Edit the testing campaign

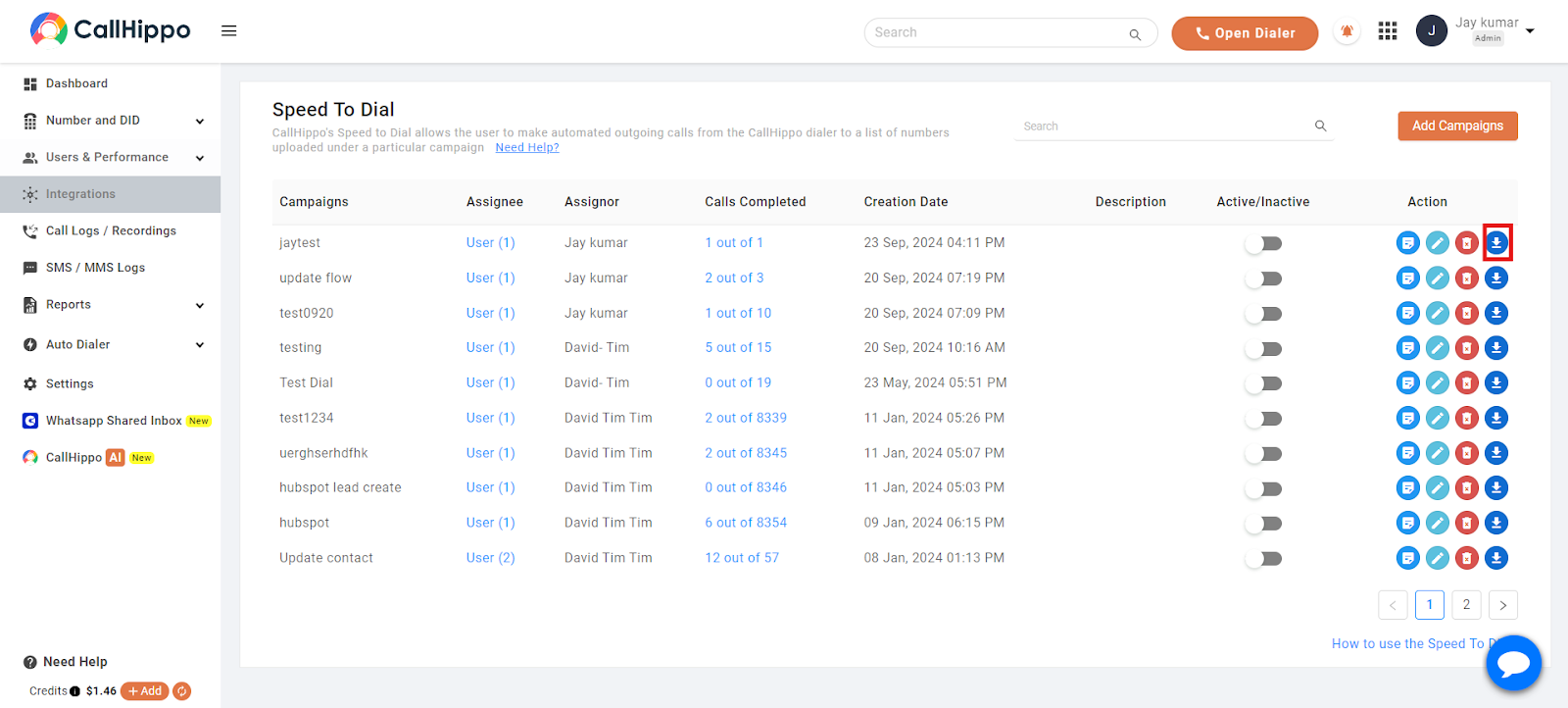[1438, 347]
